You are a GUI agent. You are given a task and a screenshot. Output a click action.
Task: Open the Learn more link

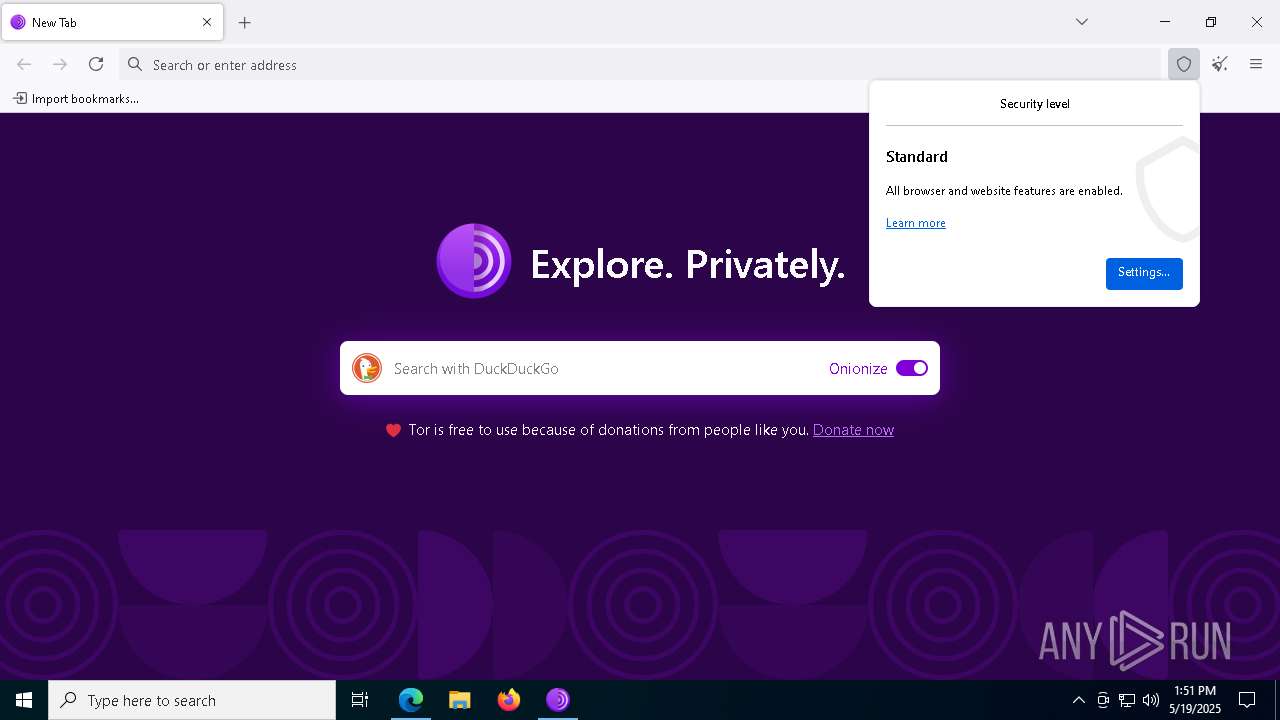click(916, 223)
